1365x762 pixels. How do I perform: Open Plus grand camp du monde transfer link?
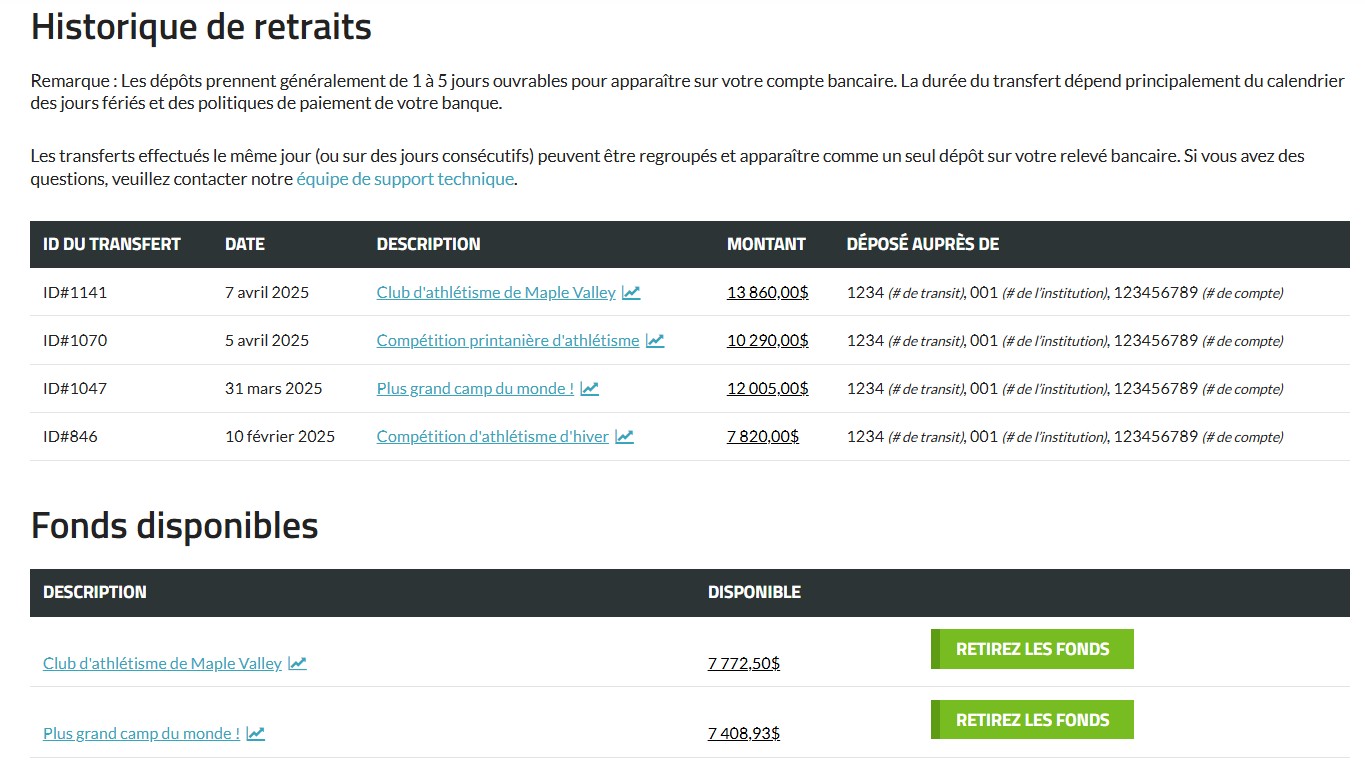(x=475, y=389)
